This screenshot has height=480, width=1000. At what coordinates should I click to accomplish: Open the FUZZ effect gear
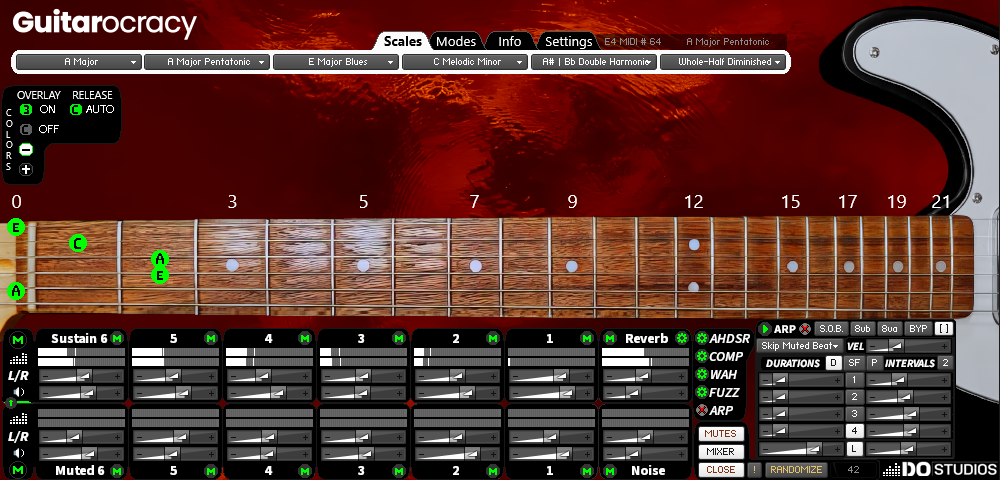tap(702, 392)
